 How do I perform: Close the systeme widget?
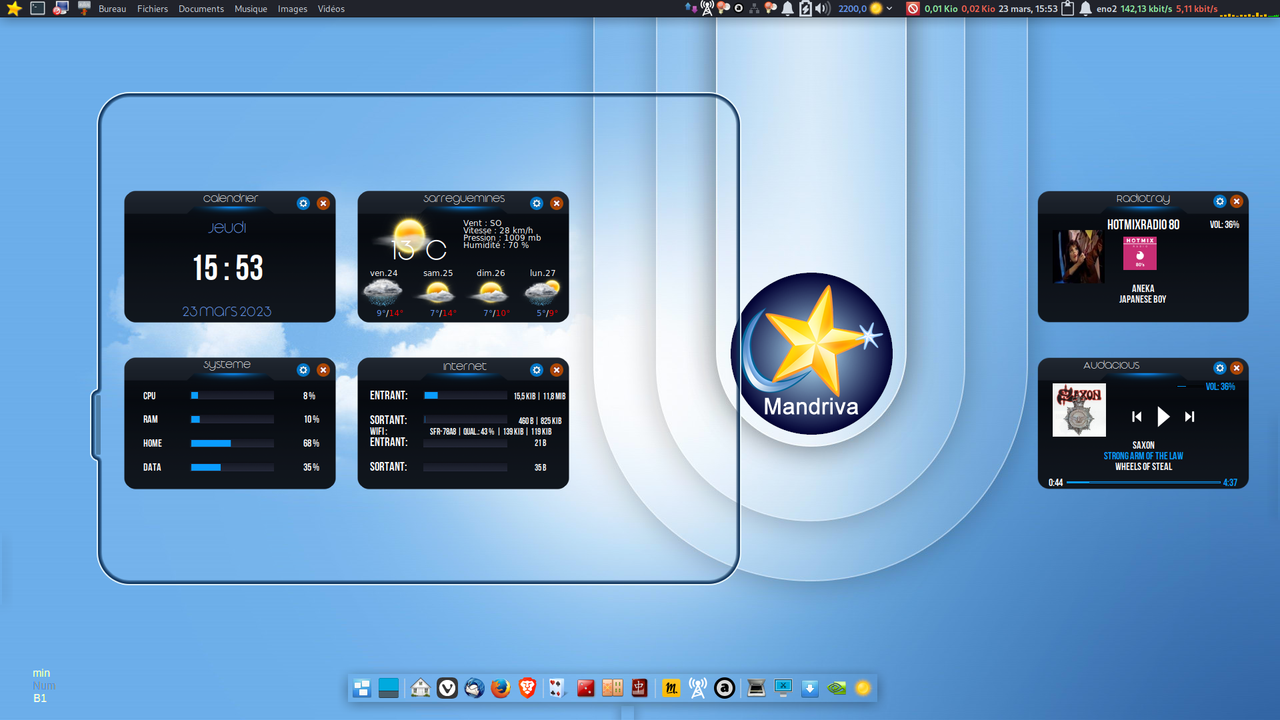pyautogui.click(x=323, y=370)
